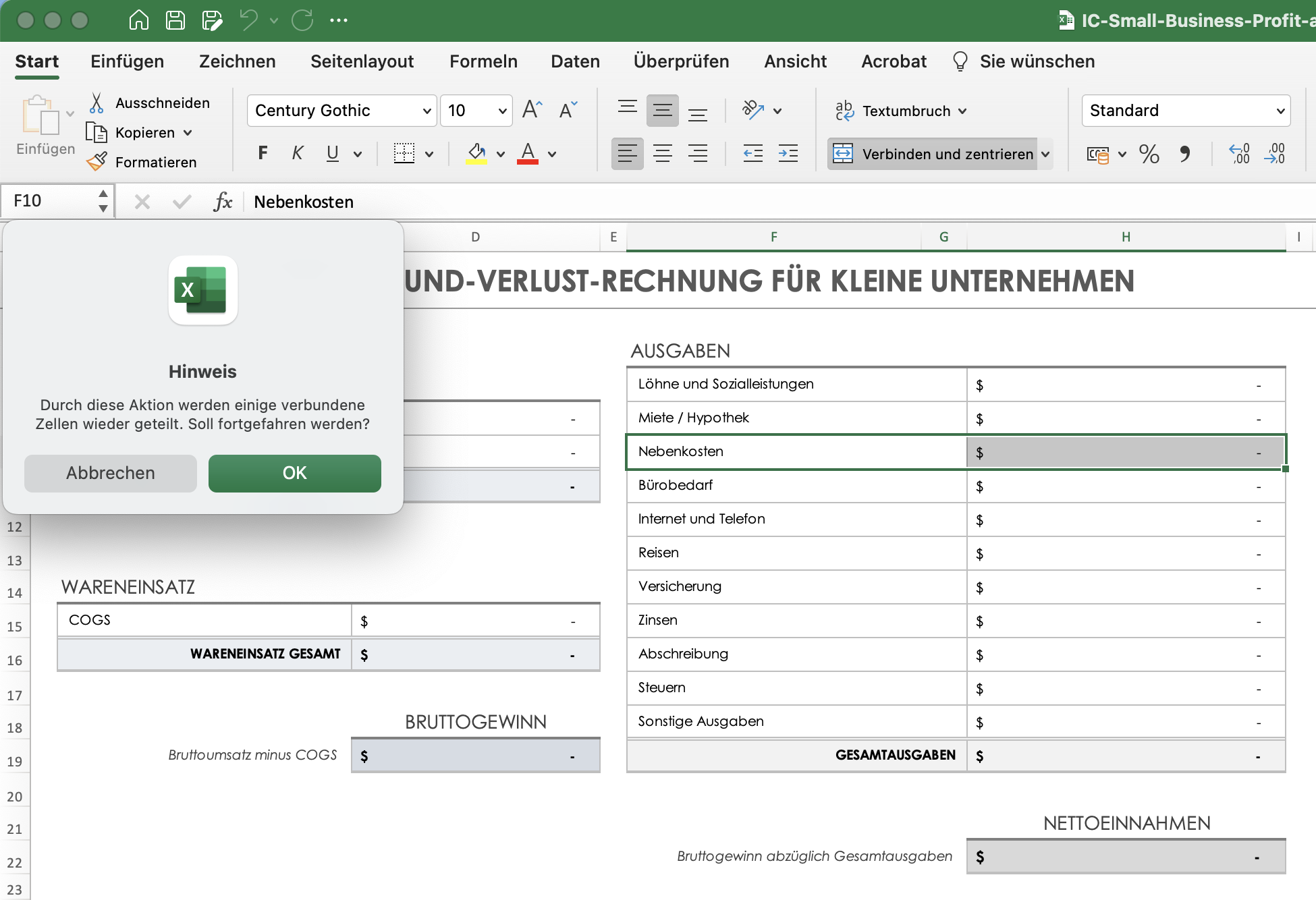1316x900 pixels.
Task: Undo the last action
Action: coord(248,20)
